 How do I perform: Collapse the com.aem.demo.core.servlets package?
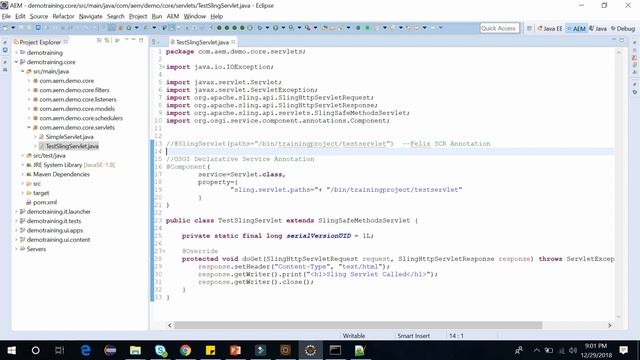(29, 127)
